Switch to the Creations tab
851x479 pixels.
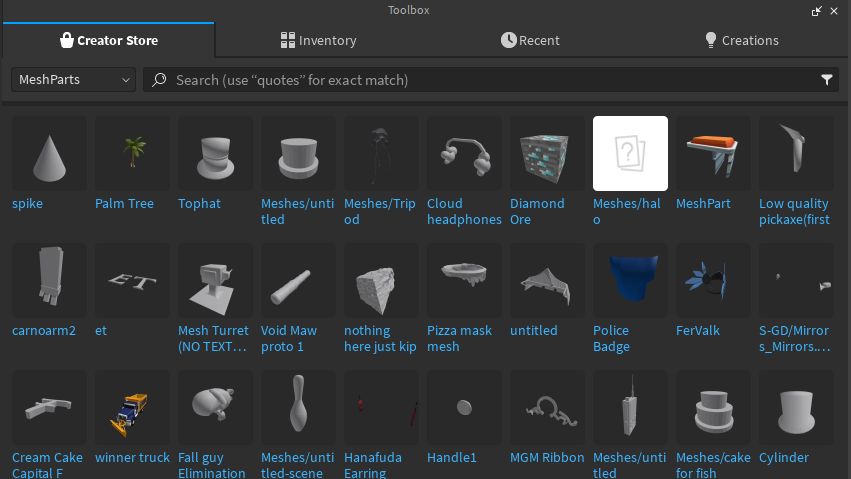(741, 40)
